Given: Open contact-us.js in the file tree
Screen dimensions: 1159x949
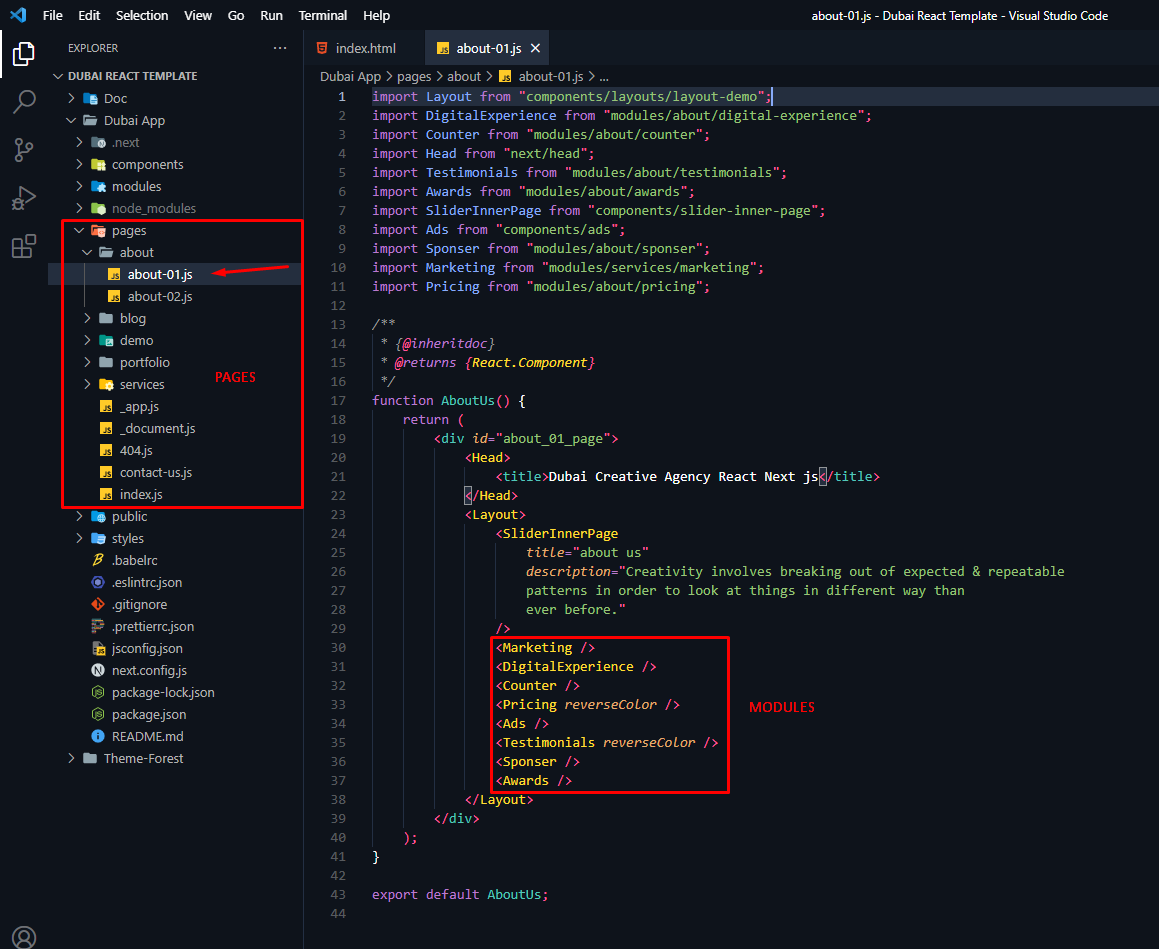Looking at the screenshot, I should 156,472.
